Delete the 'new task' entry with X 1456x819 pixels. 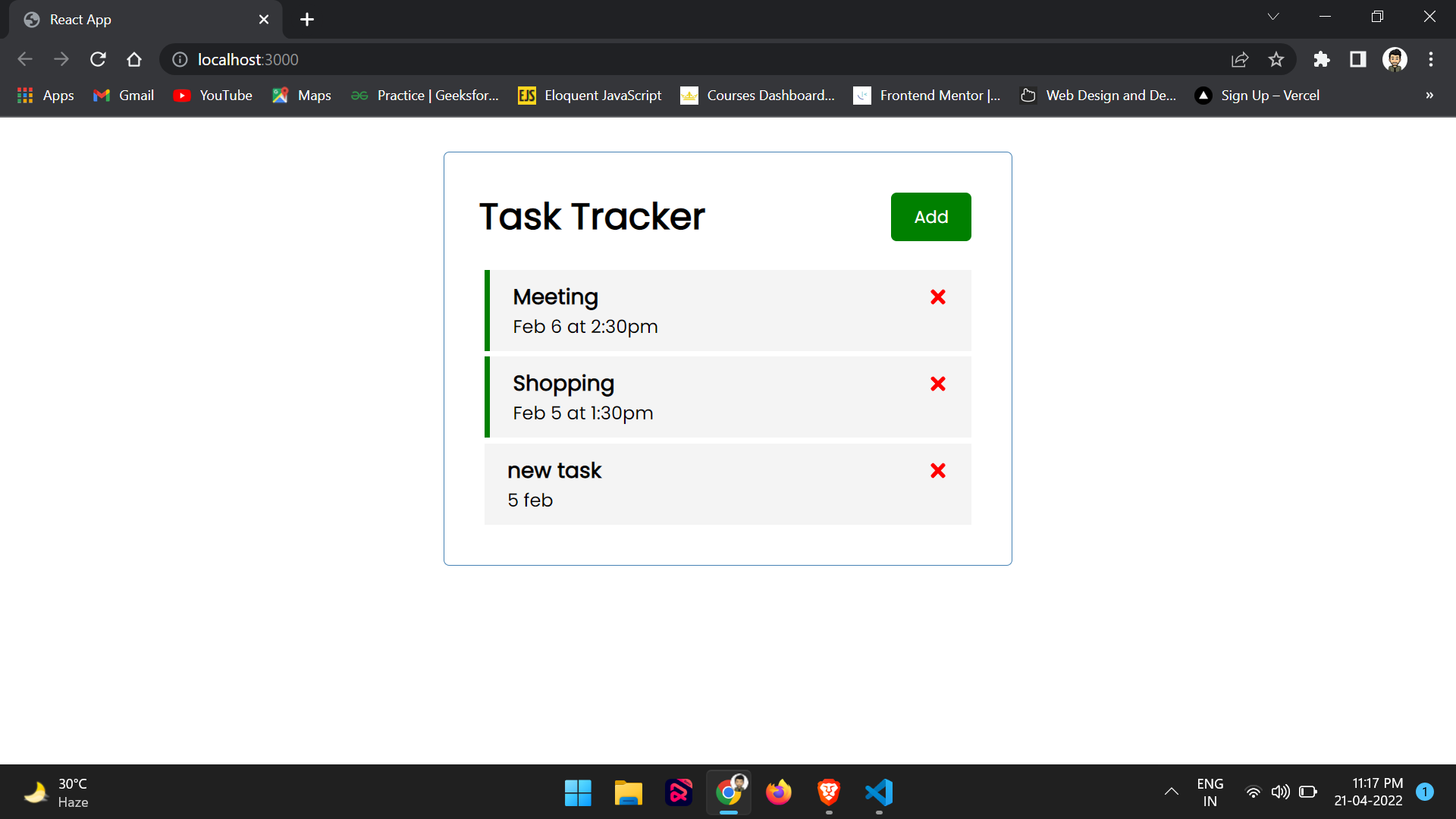tap(938, 471)
